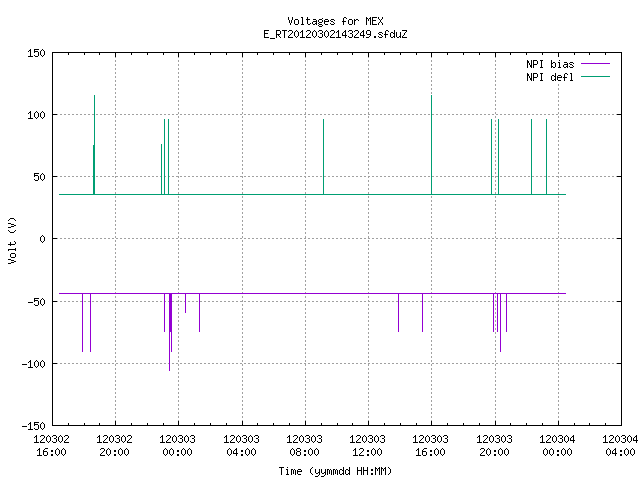The image size is (640, 480).
Task: Click the y-axis tick label "100"
Action: 36,115
